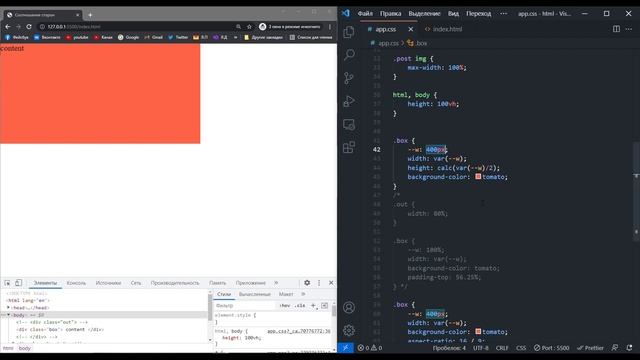The width and height of the screenshot is (640, 360).
Task: Open the errors and warnings indicator
Action: coord(370,348)
